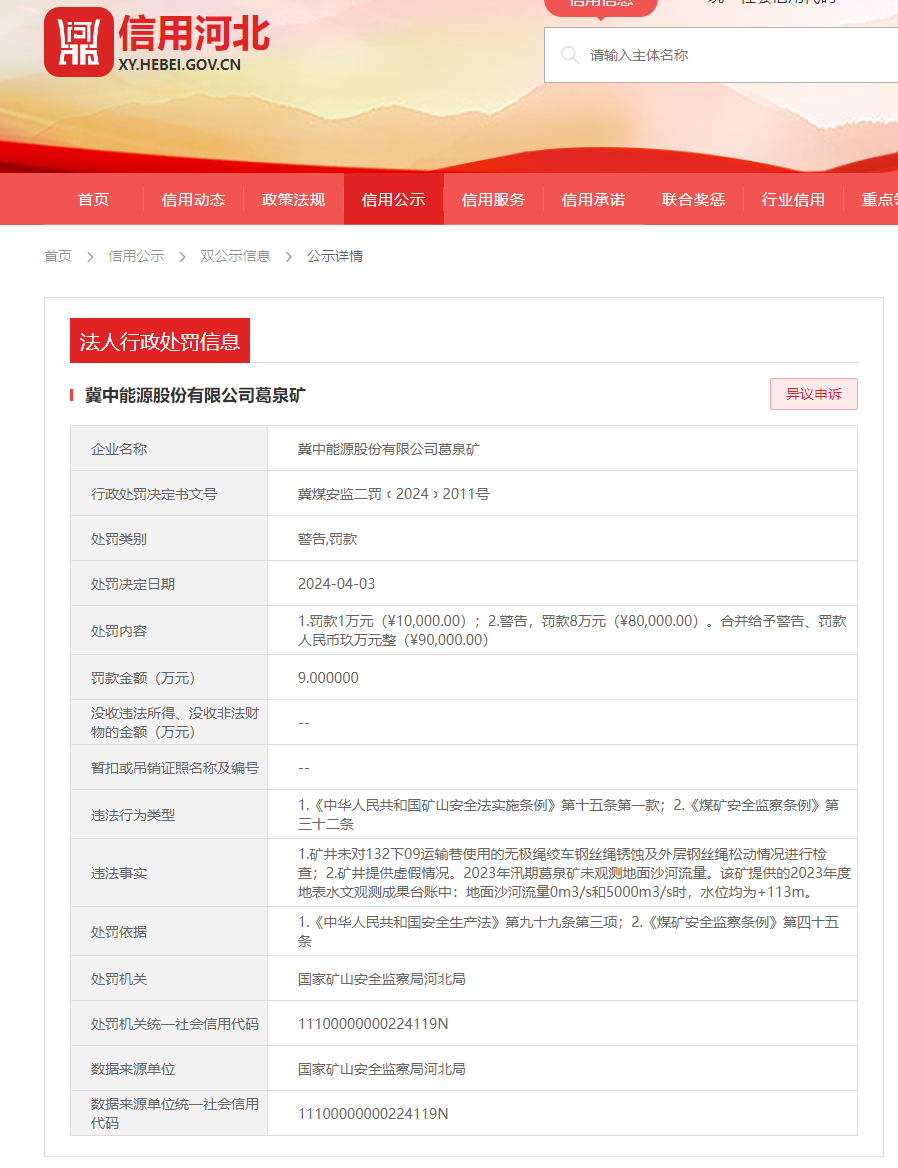The height and width of the screenshot is (1168, 898).
Task: Focus the 请输入主体名称 search field
Action: [721, 55]
